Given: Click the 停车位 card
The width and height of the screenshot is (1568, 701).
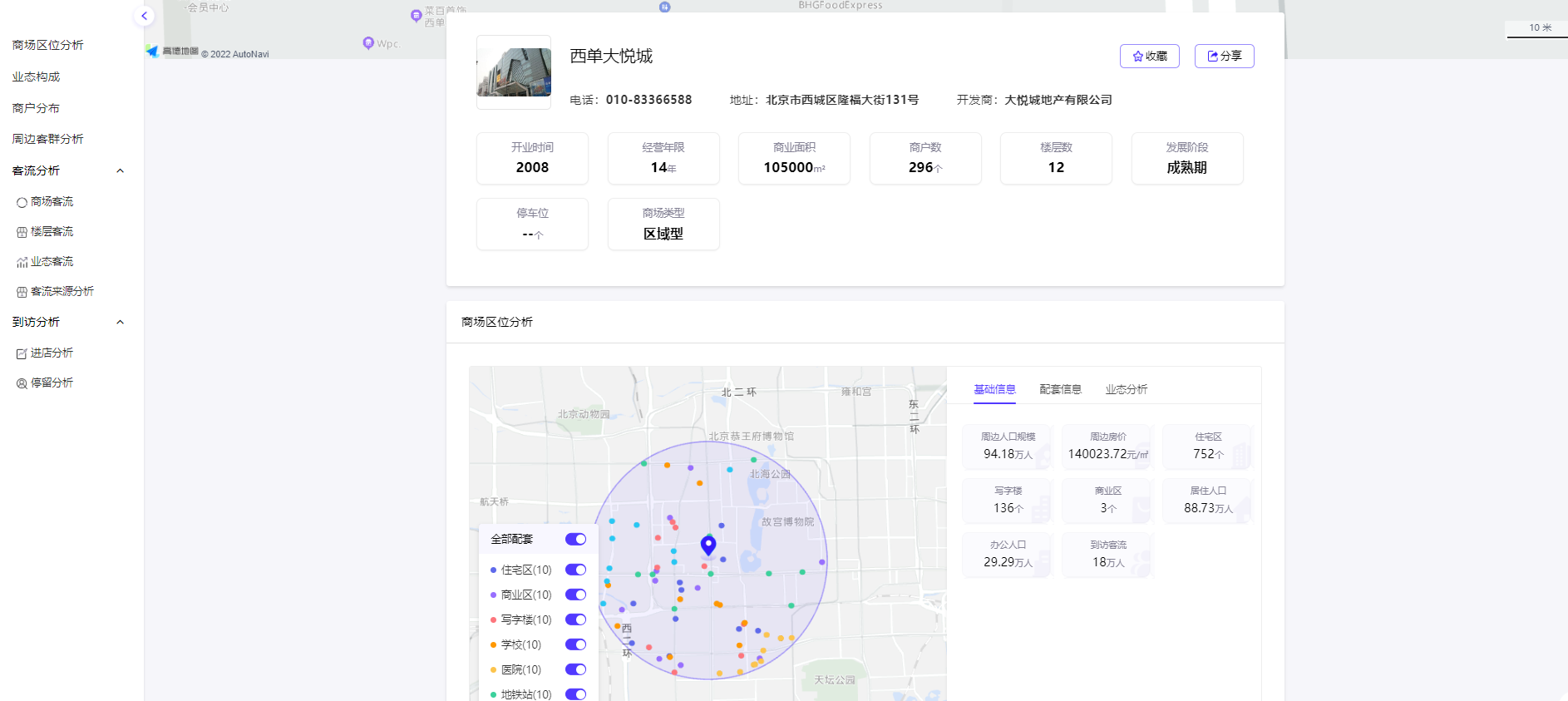Looking at the screenshot, I should point(532,224).
